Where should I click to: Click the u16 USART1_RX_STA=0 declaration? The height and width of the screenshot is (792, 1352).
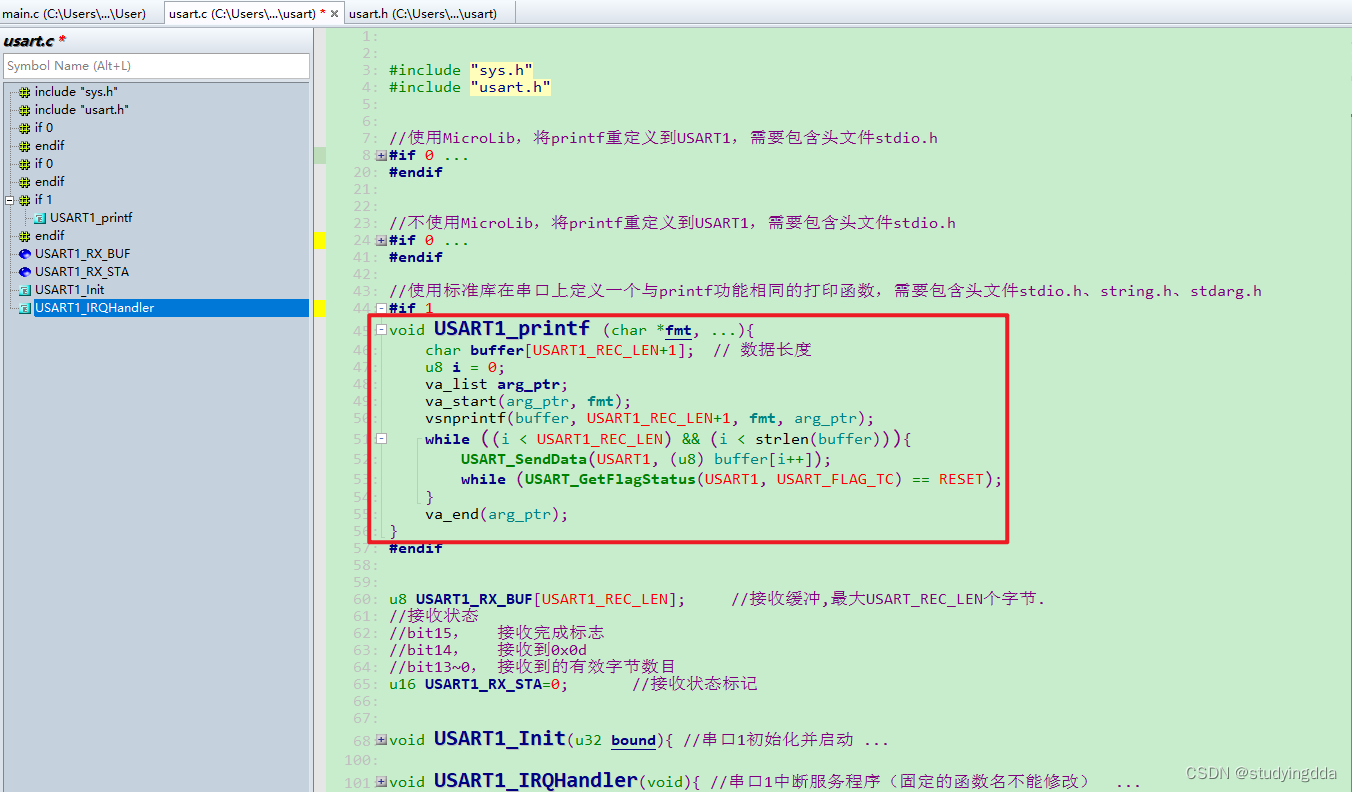pyautogui.click(x=479, y=684)
